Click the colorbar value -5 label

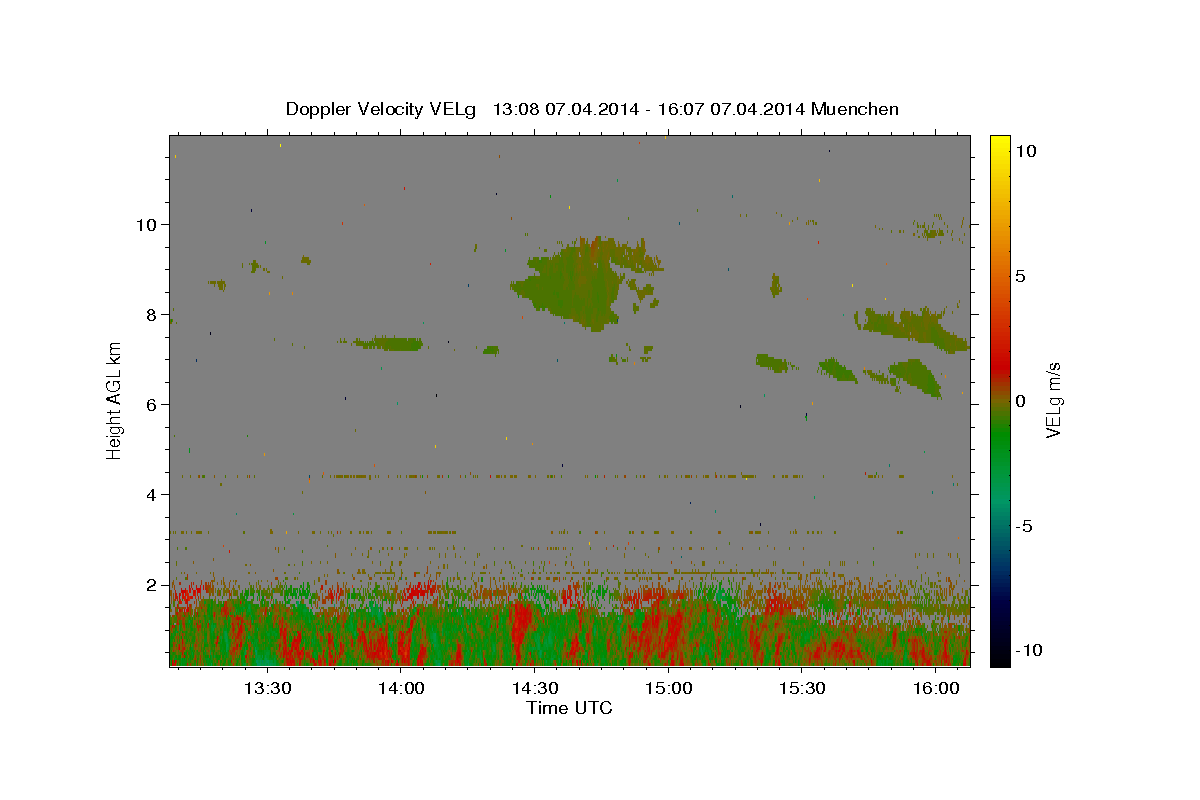1024,526
